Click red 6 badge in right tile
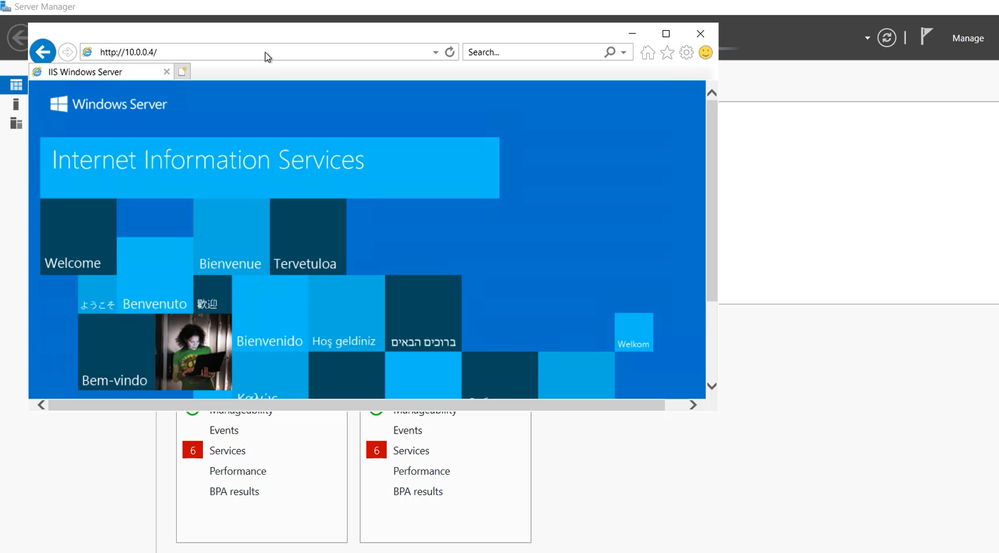This screenshot has height=553, width=999. (376, 450)
